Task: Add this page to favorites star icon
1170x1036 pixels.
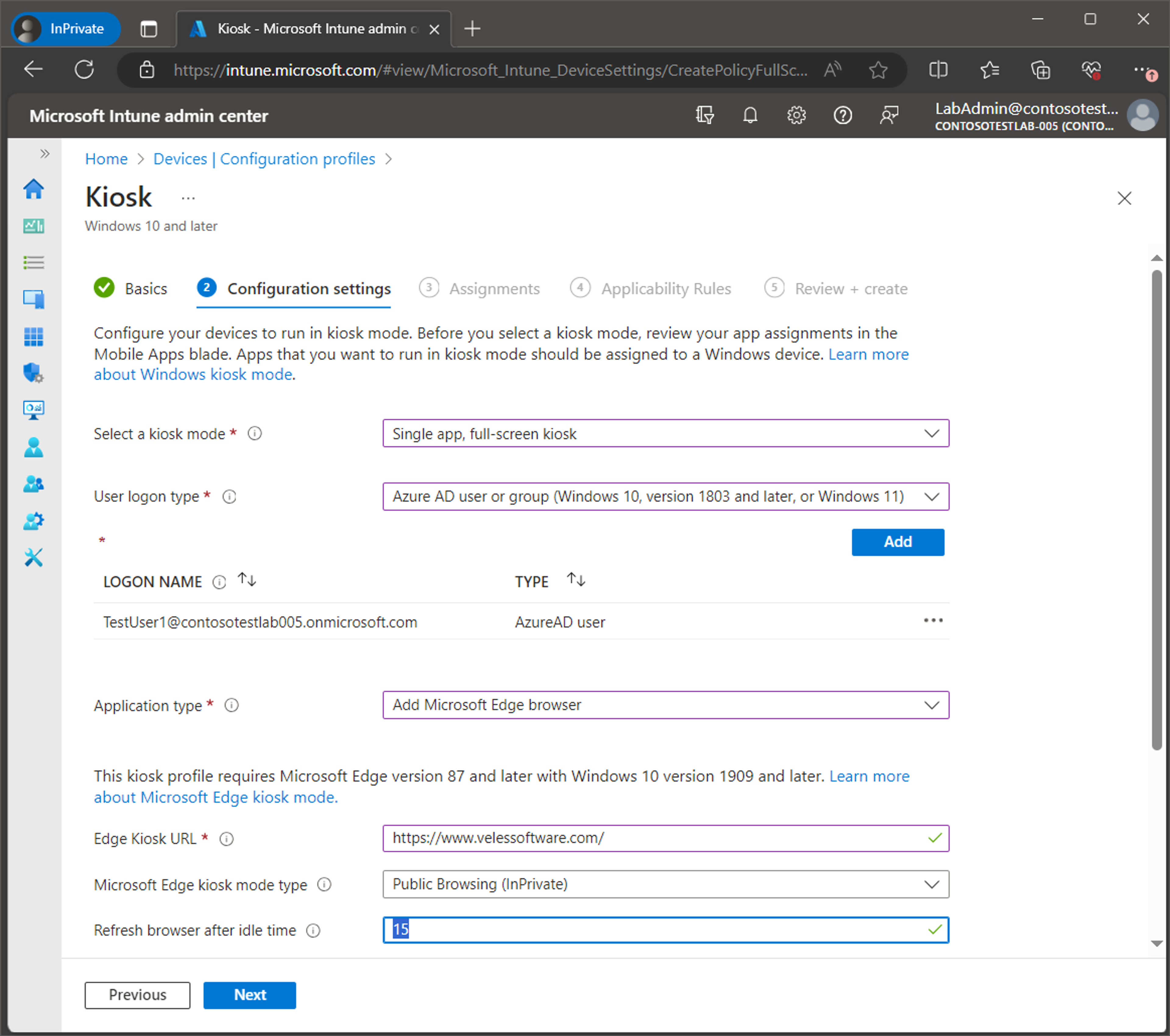Action: 878,70
